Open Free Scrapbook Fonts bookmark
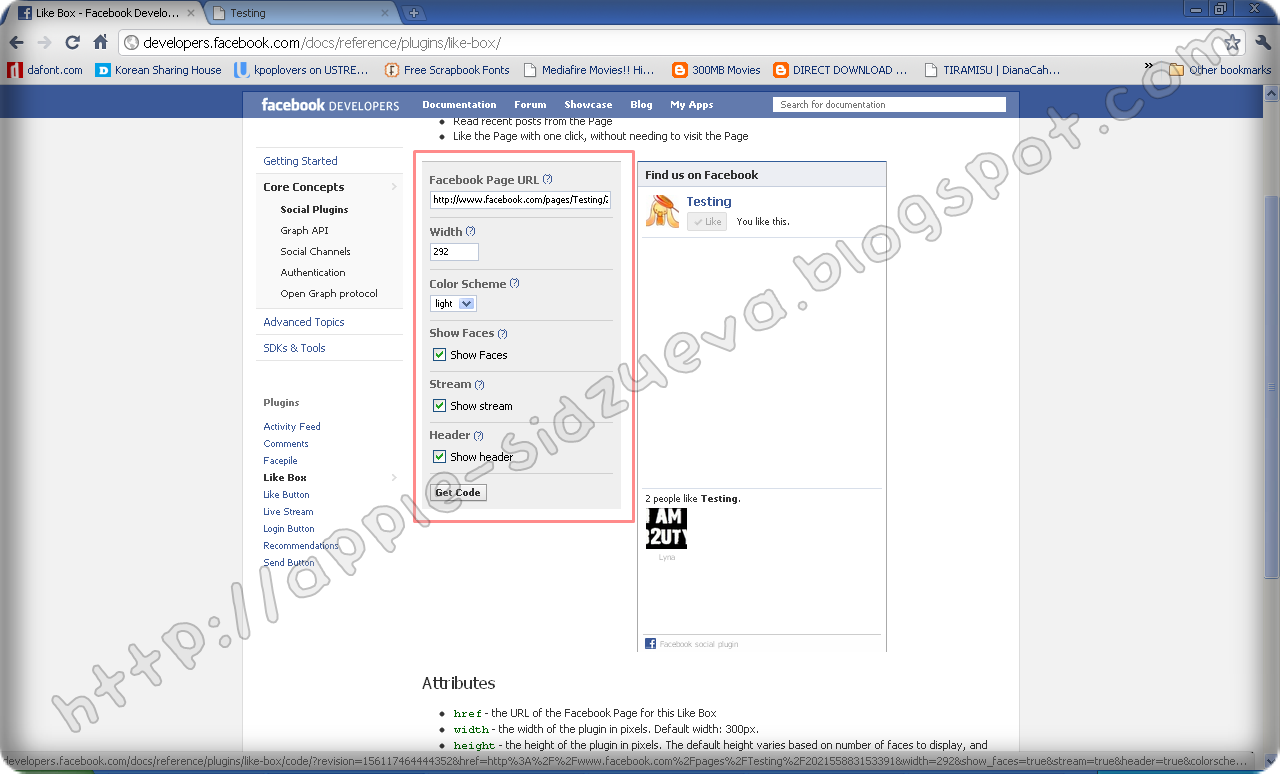Screen dimensions: 1280x774 coord(448,70)
